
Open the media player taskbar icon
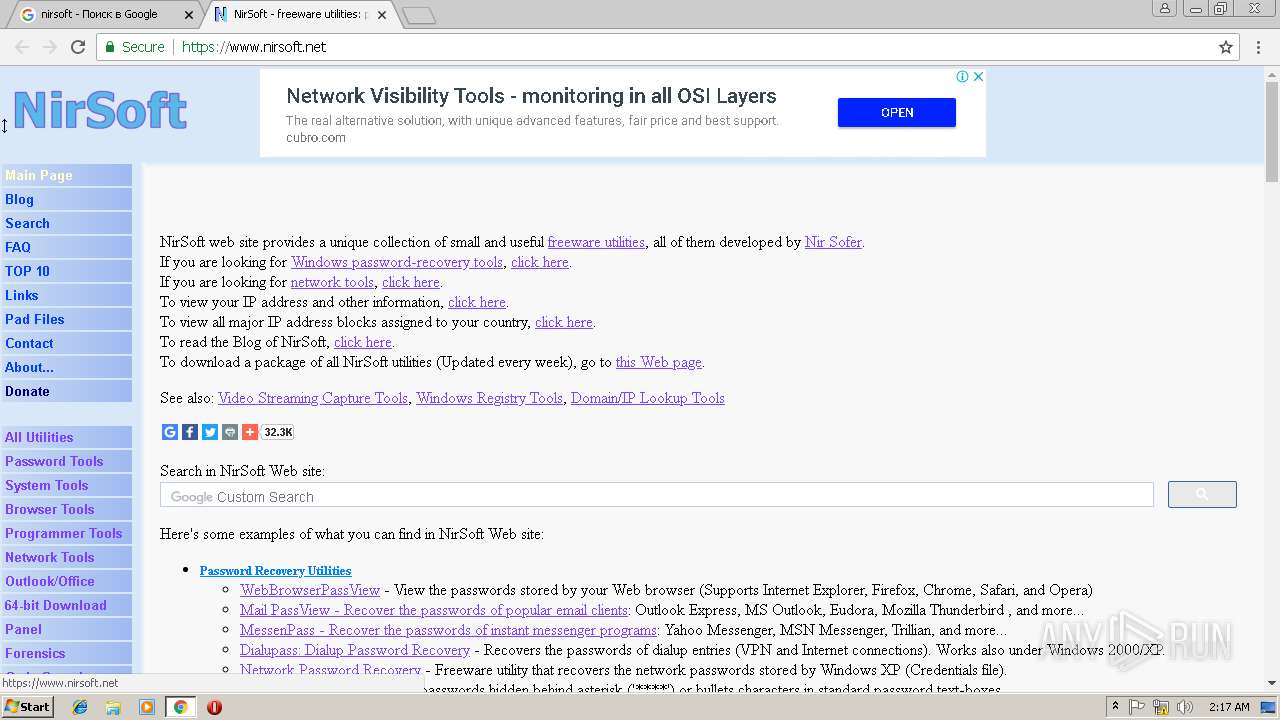[147, 707]
